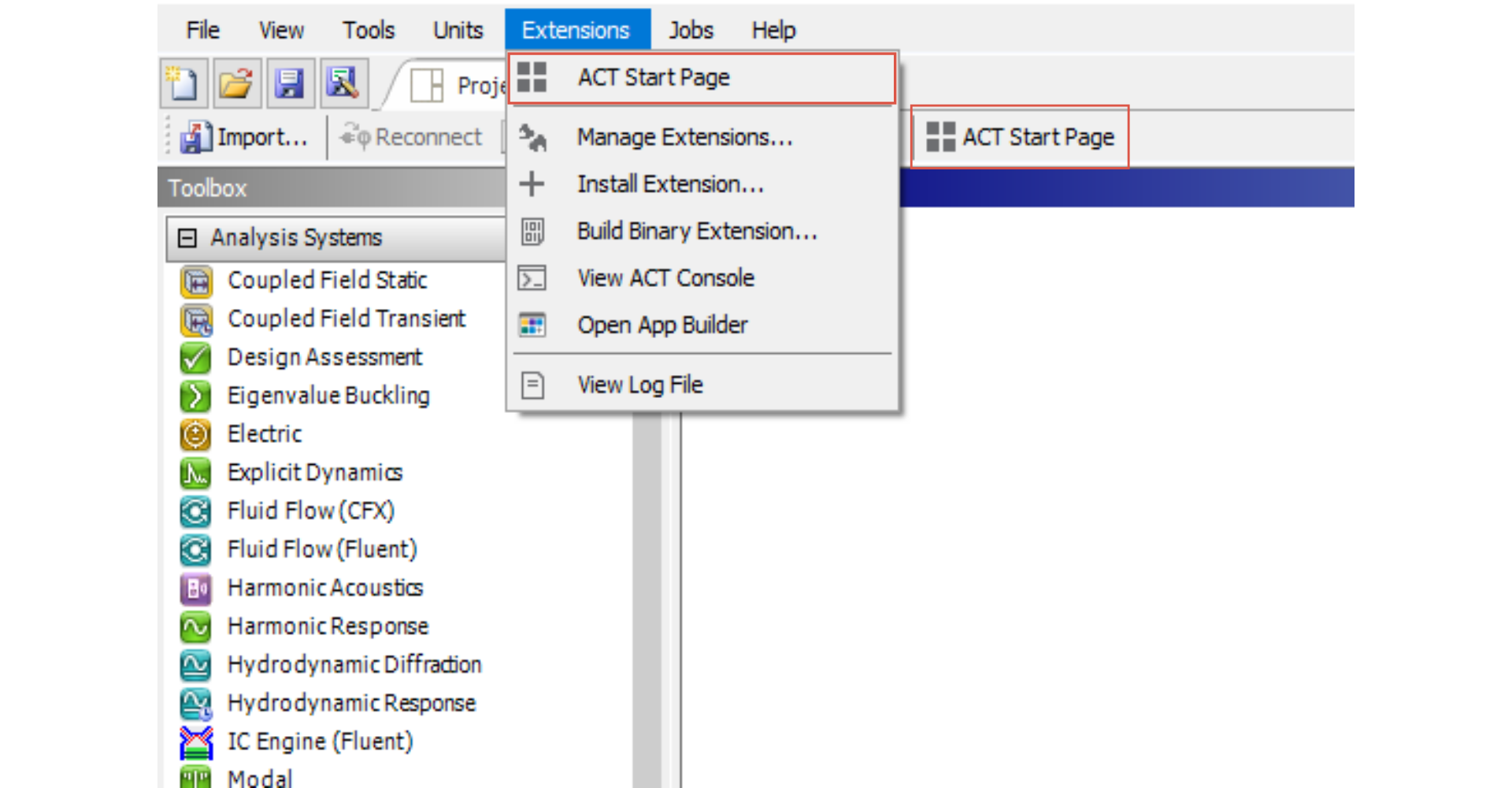Open the Help menu
The image size is (1512, 788).
pos(773,30)
